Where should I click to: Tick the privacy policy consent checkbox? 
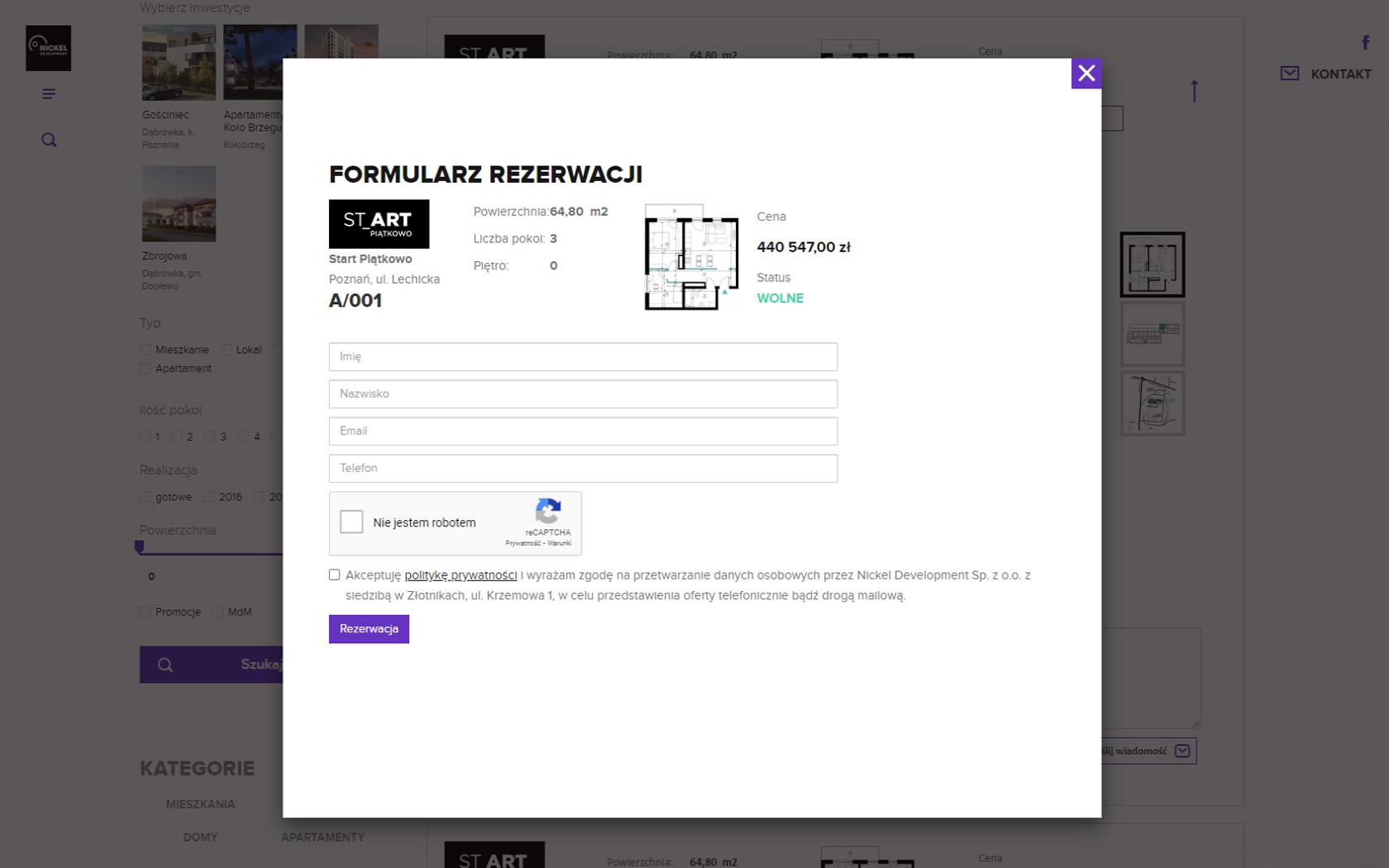coord(335,575)
